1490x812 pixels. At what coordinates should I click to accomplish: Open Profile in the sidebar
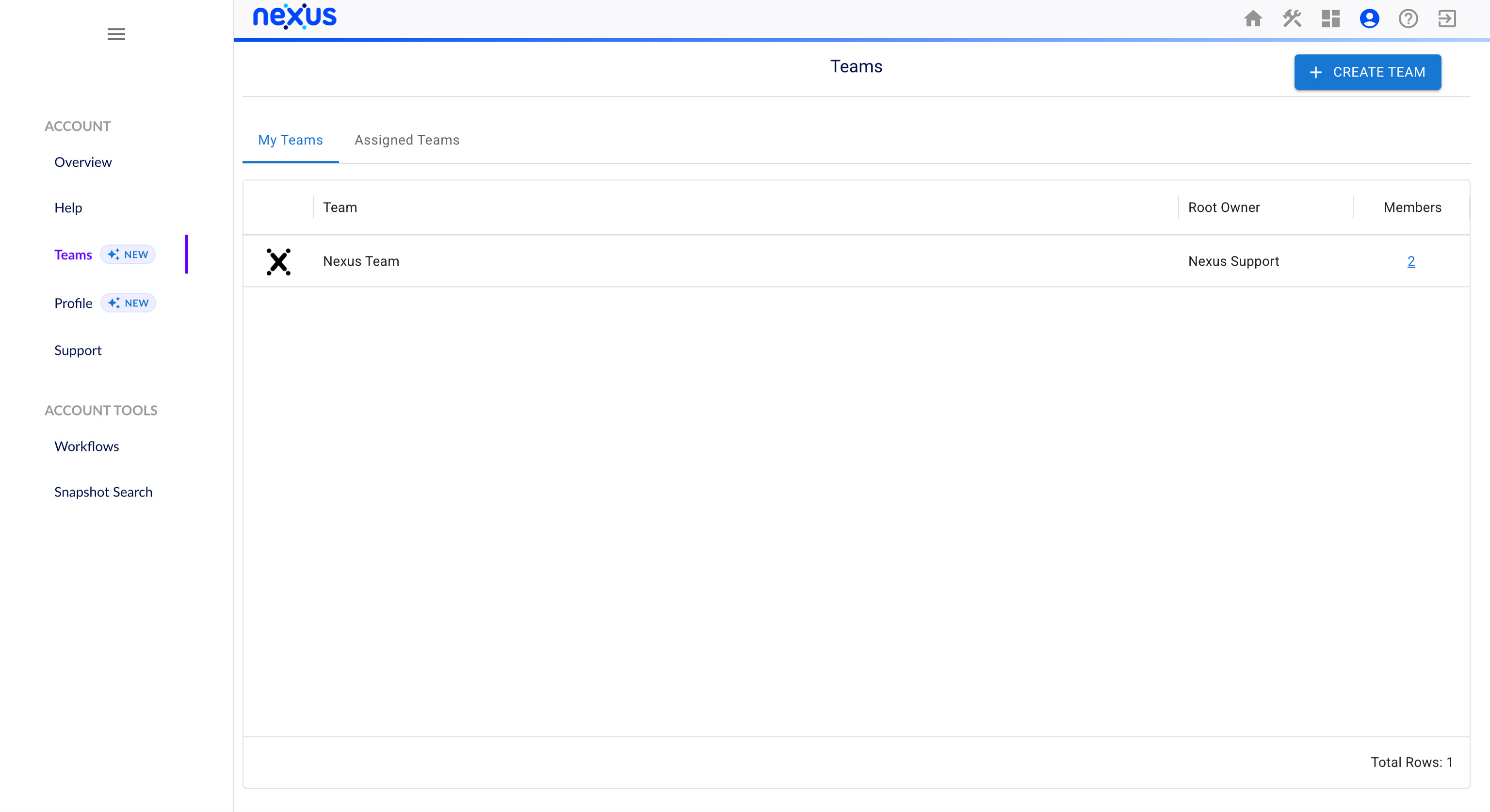coord(73,303)
